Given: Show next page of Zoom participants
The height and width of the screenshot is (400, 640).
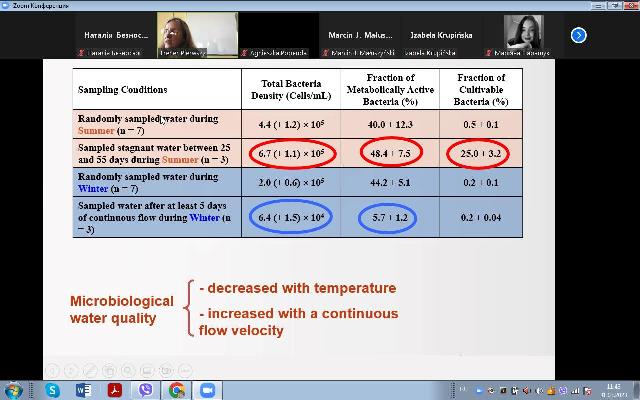Looking at the screenshot, I should (578, 35).
